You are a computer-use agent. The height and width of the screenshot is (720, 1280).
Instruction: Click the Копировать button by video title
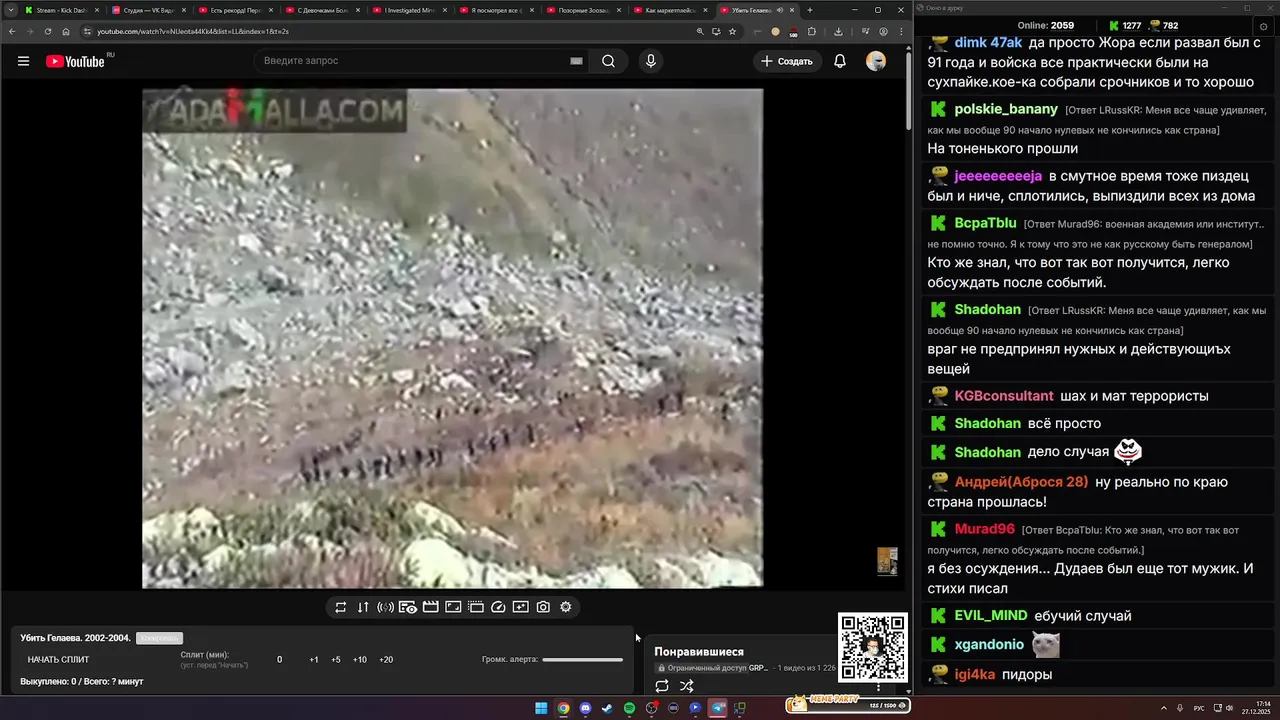tap(159, 638)
